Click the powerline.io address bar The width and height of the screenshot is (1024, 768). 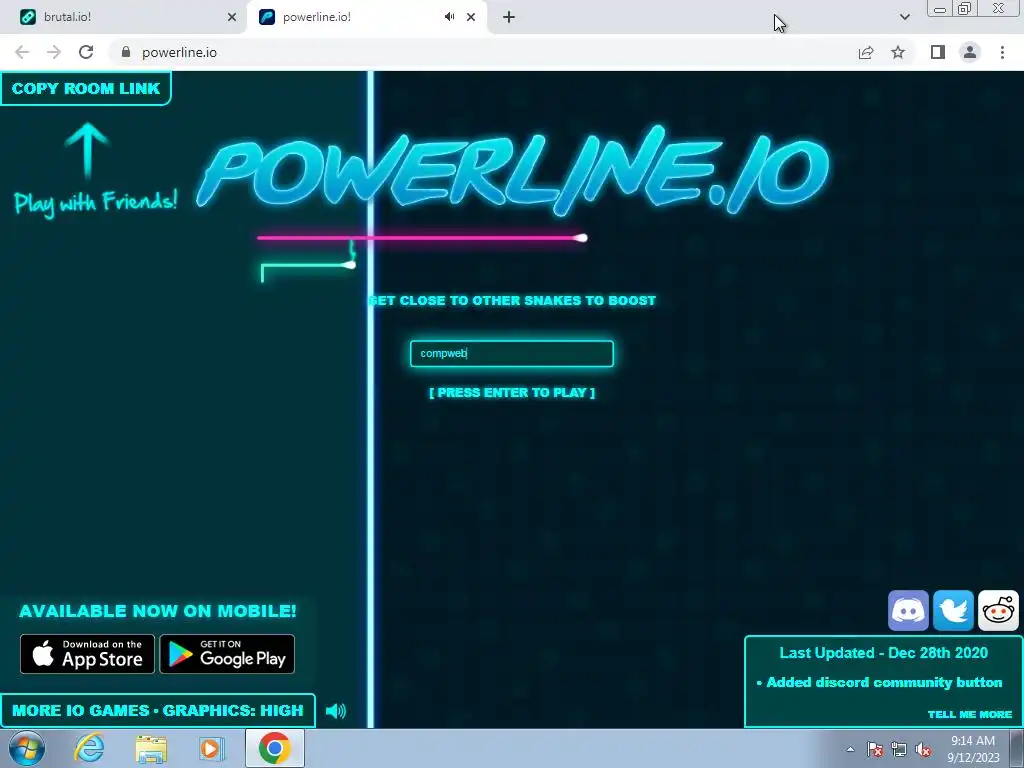tap(483, 52)
